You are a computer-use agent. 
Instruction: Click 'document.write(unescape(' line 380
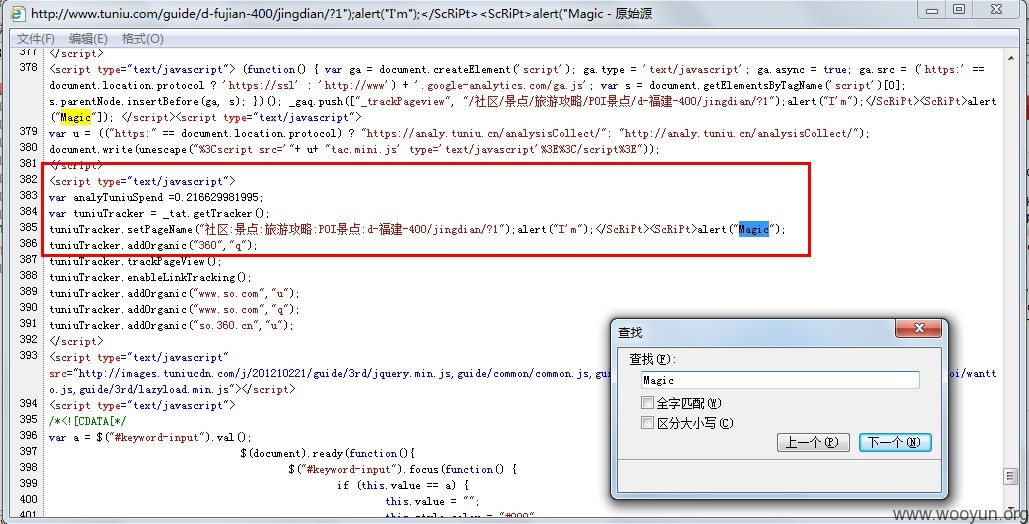pyautogui.click(x=354, y=149)
